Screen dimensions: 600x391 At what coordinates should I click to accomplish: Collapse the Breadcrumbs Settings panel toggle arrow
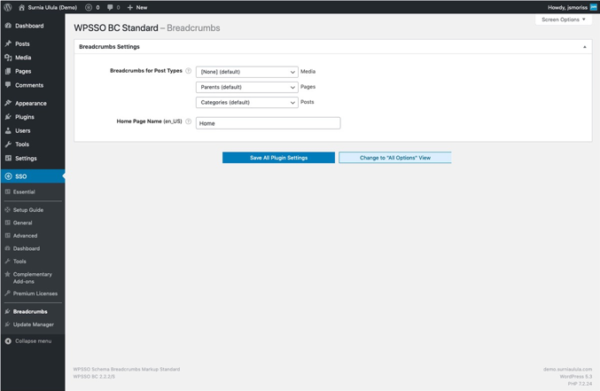click(584, 47)
